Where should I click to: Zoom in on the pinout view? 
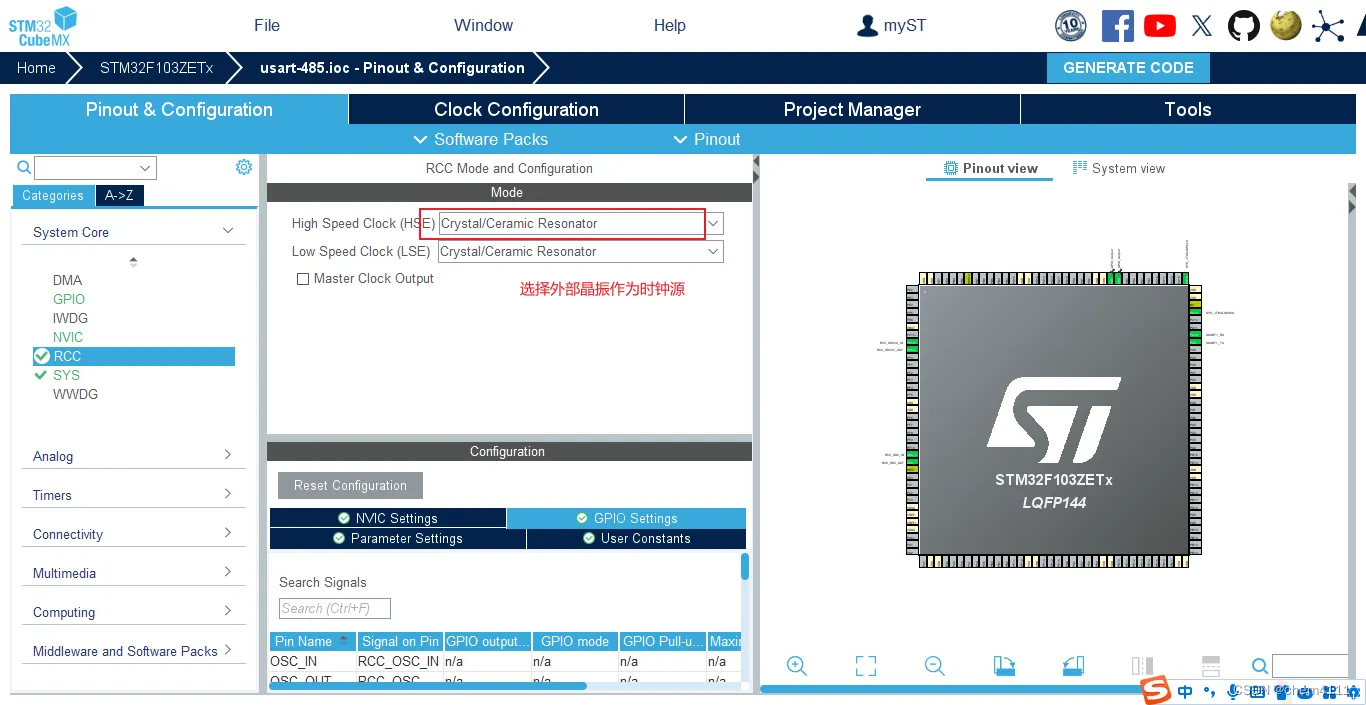coord(797,666)
